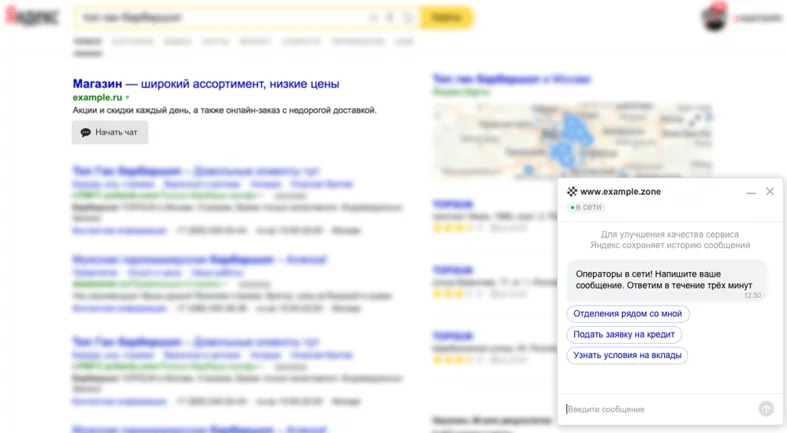The width and height of the screenshot is (787, 433).
Task: Focus the Введите сообщение input field
Action: click(x=660, y=409)
